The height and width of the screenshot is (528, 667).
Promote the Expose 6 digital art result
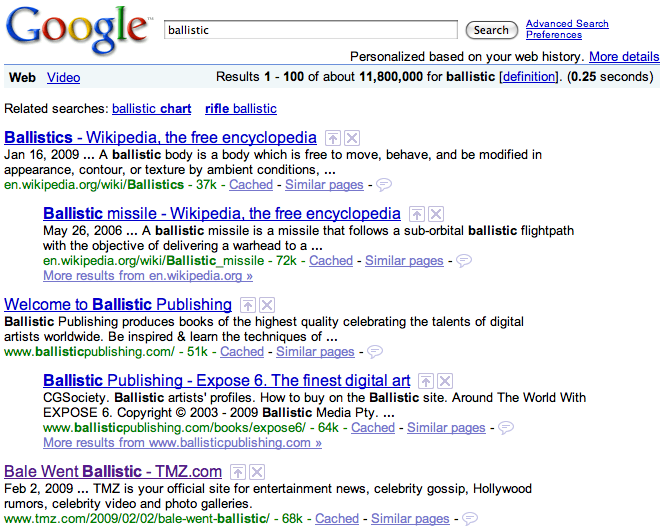click(426, 381)
